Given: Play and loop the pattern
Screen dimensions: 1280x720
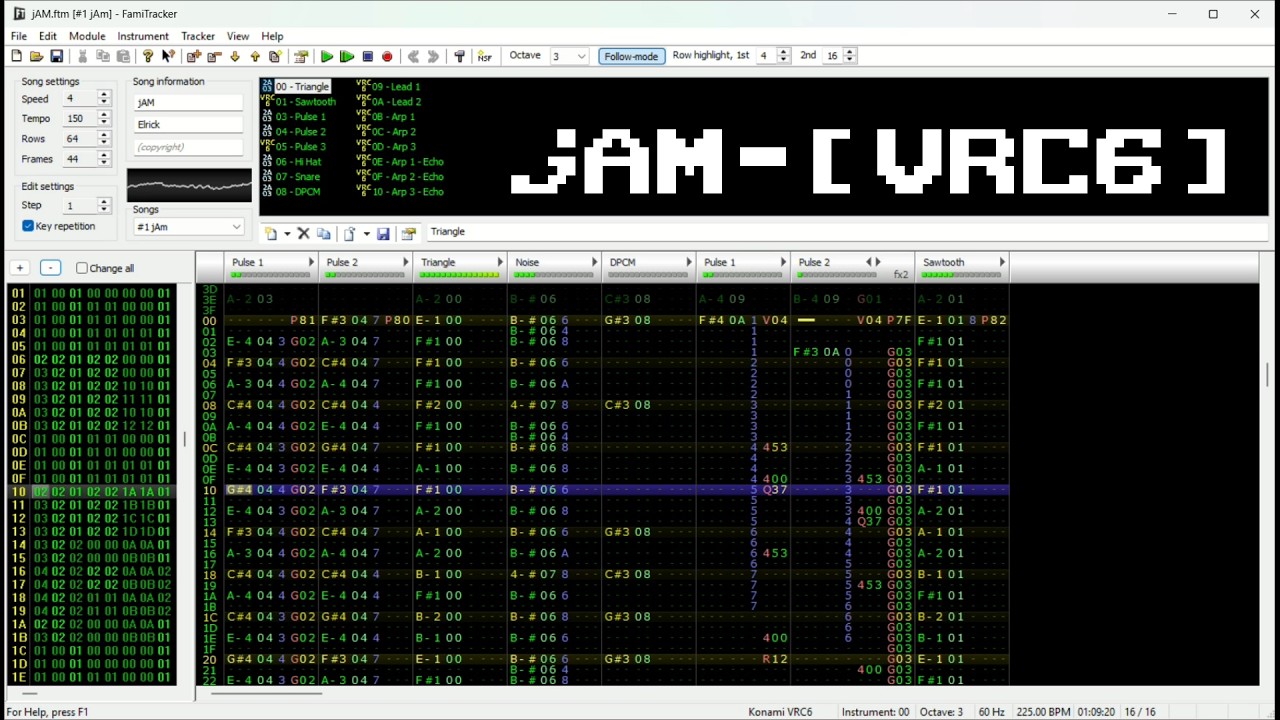Looking at the screenshot, I should coord(347,57).
